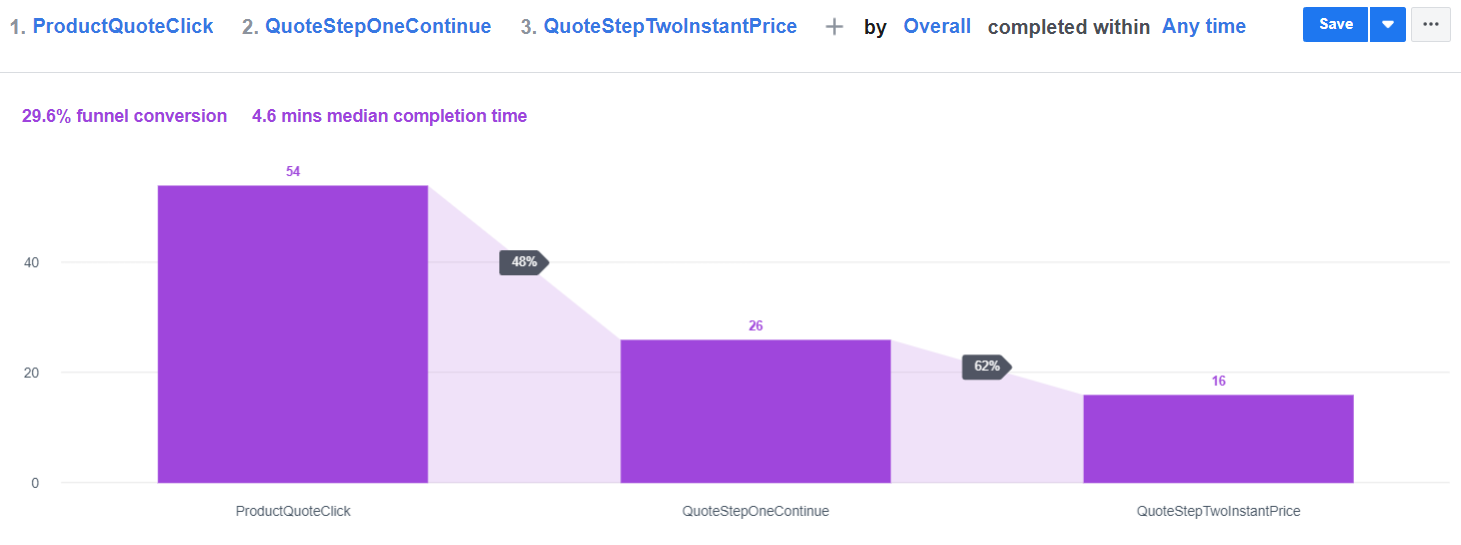Screen dimensions: 1461x545
Task: Expand the Save dropdown arrow
Action: coord(1387,24)
